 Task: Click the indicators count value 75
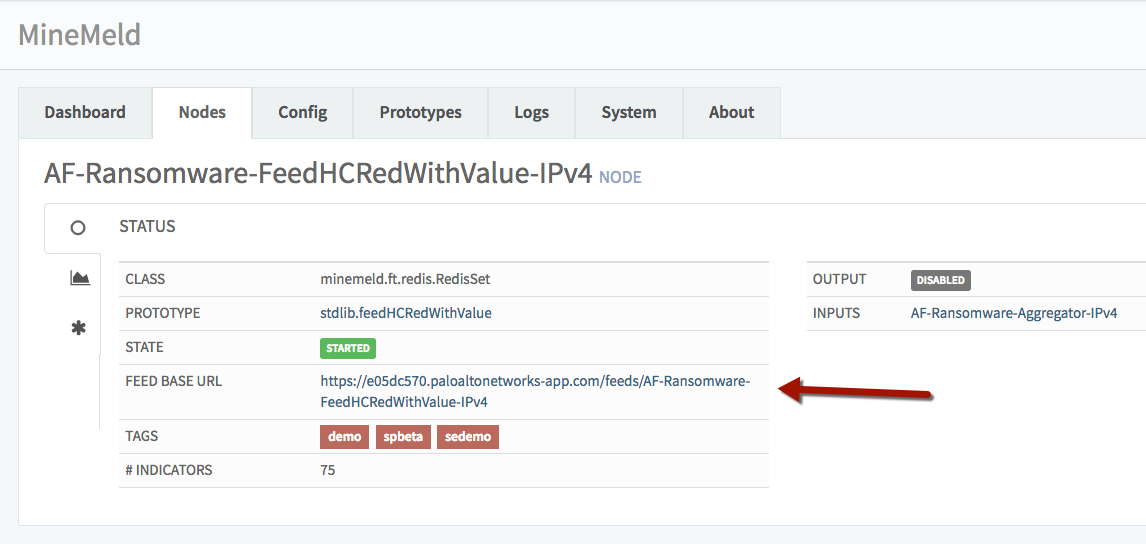pos(328,470)
